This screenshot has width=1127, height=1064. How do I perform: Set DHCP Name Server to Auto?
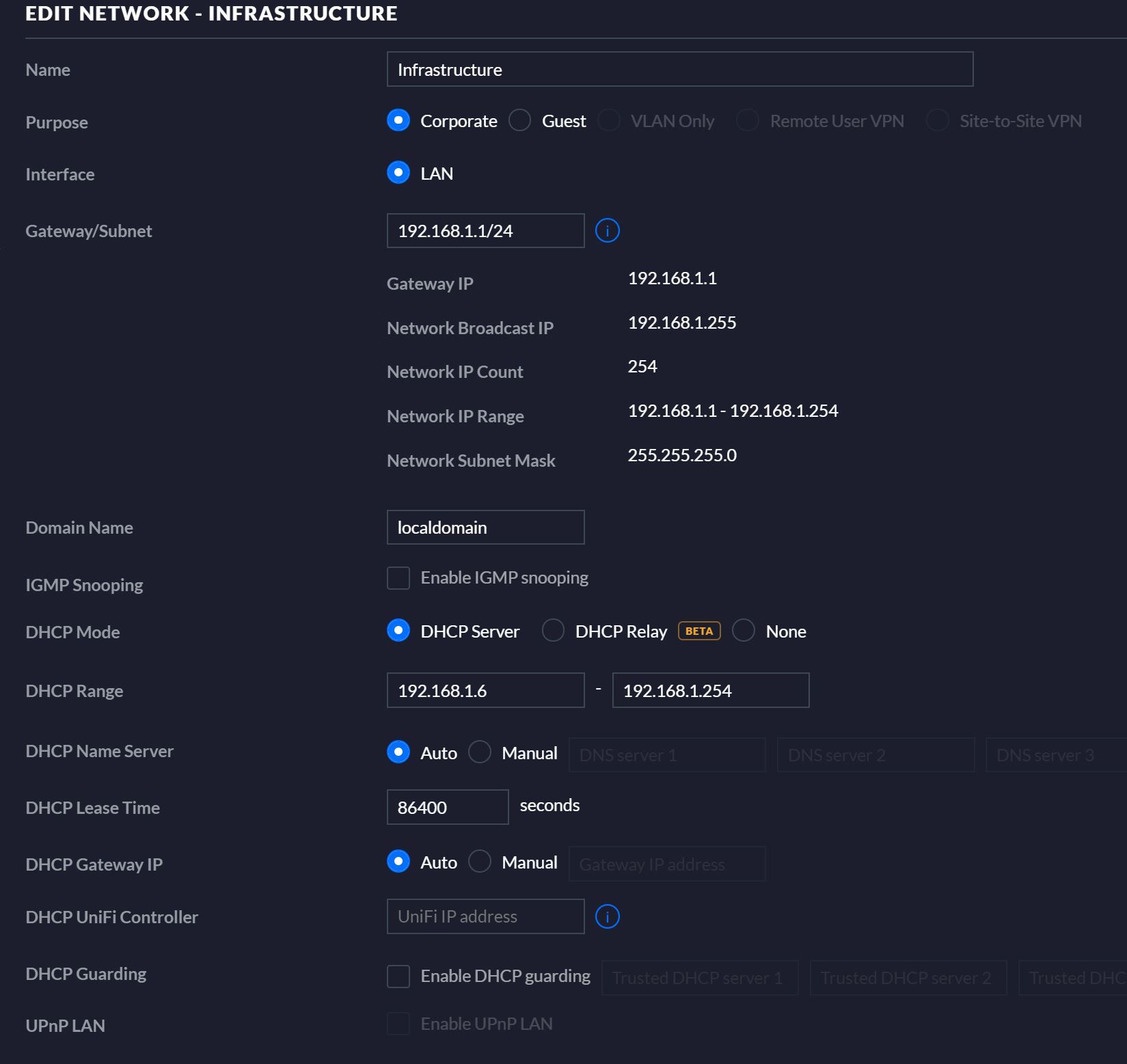click(398, 752)
